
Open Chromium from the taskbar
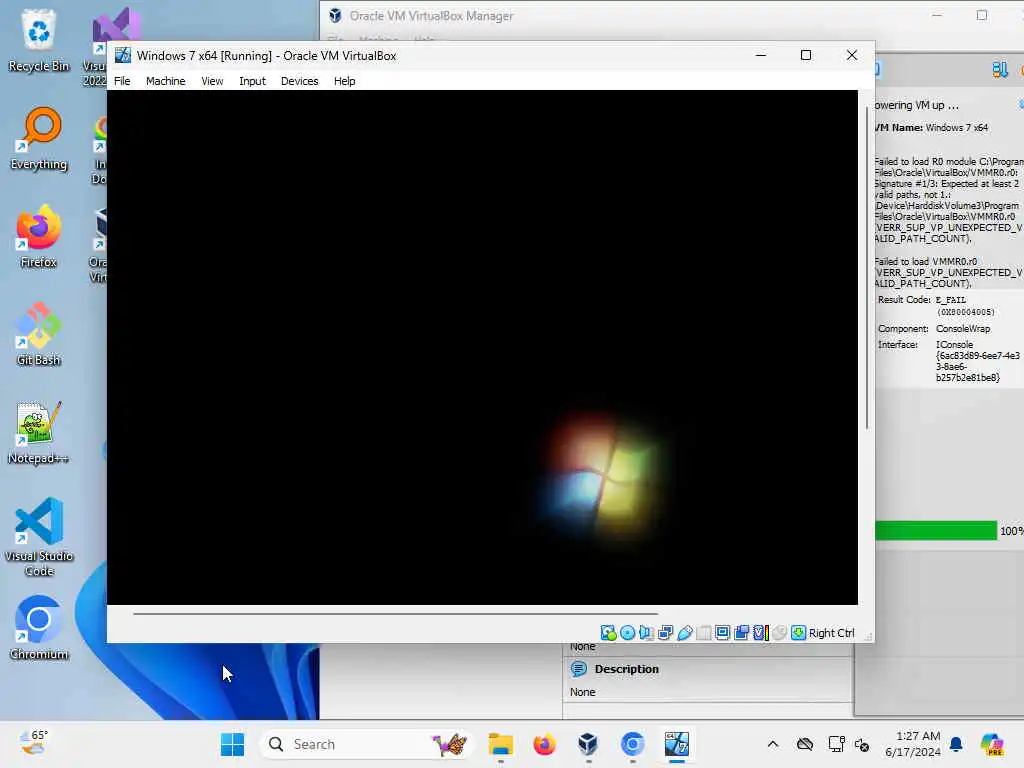click(632, 744)
